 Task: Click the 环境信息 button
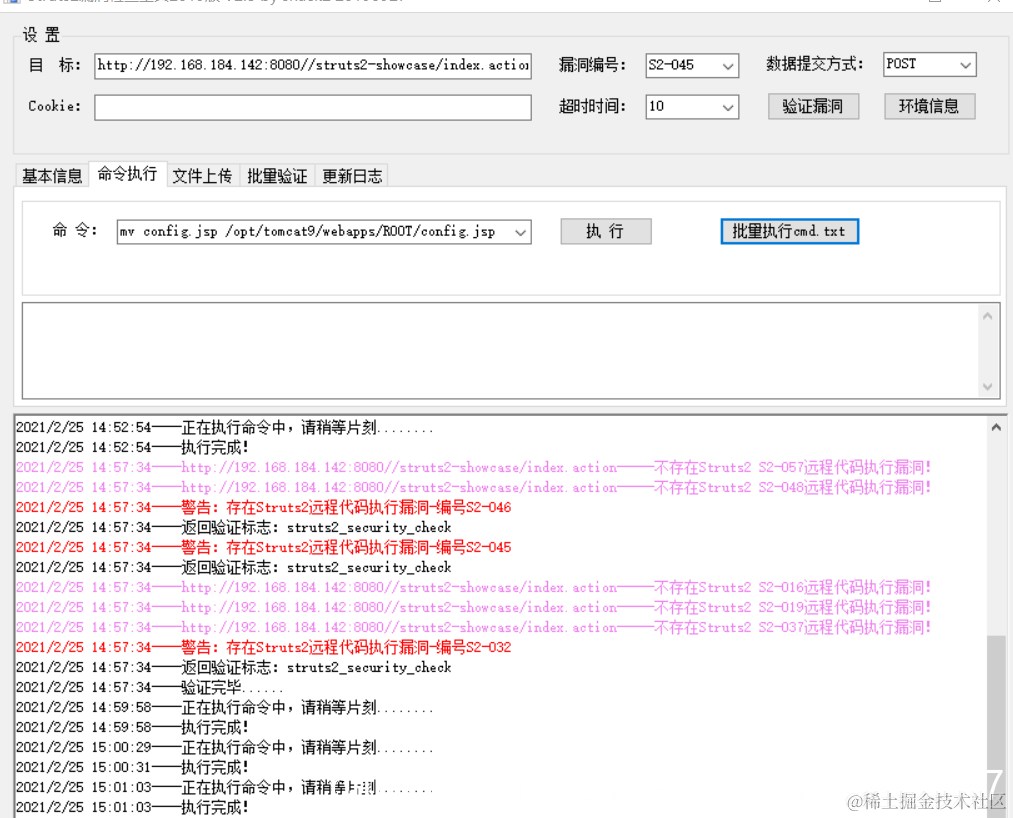(x=928, y=106)
